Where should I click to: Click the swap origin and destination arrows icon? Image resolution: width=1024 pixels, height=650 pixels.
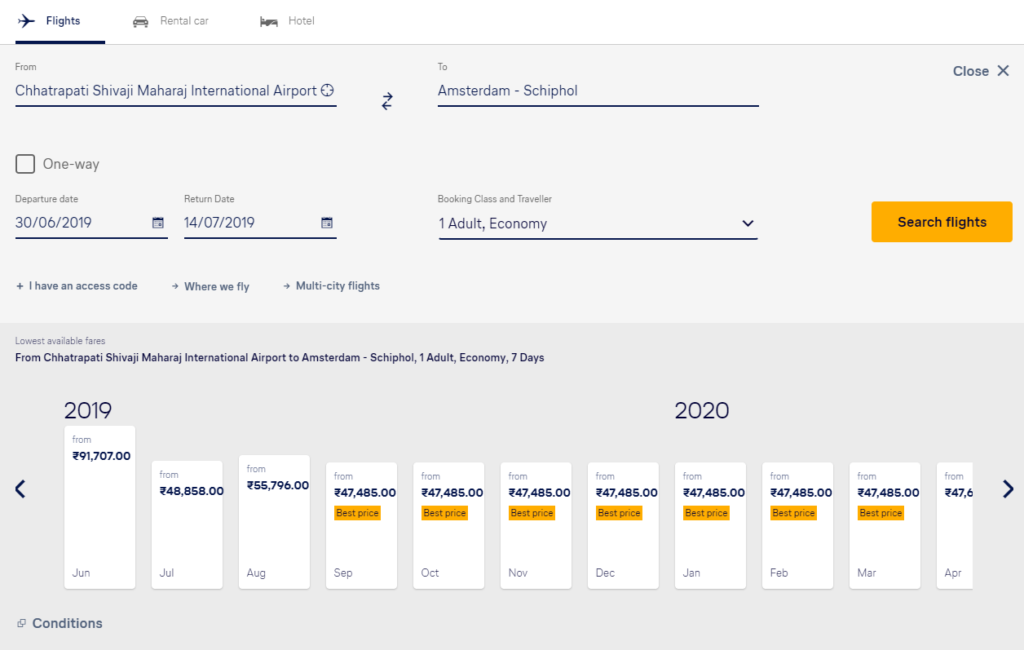click(387, 101)
